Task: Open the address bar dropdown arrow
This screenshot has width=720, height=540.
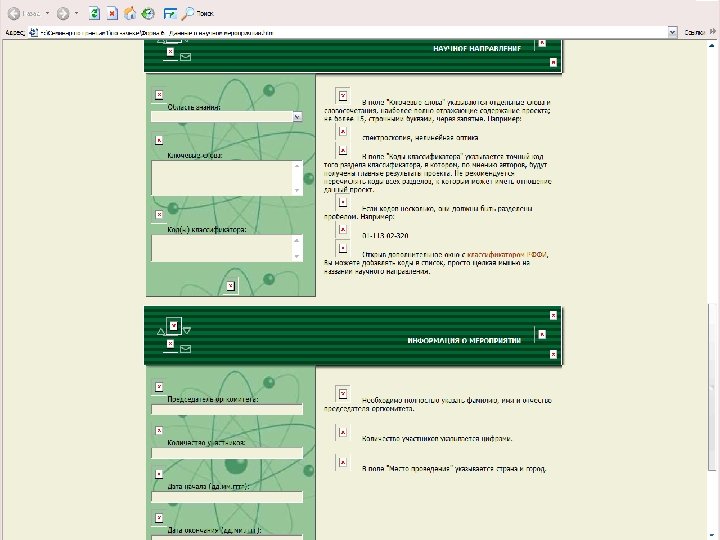Action: [x=673, y=33]
